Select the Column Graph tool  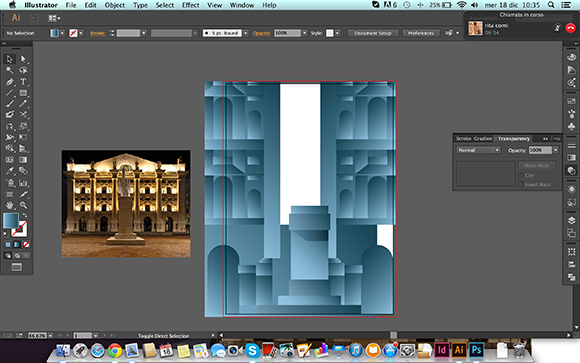point(23,182)
